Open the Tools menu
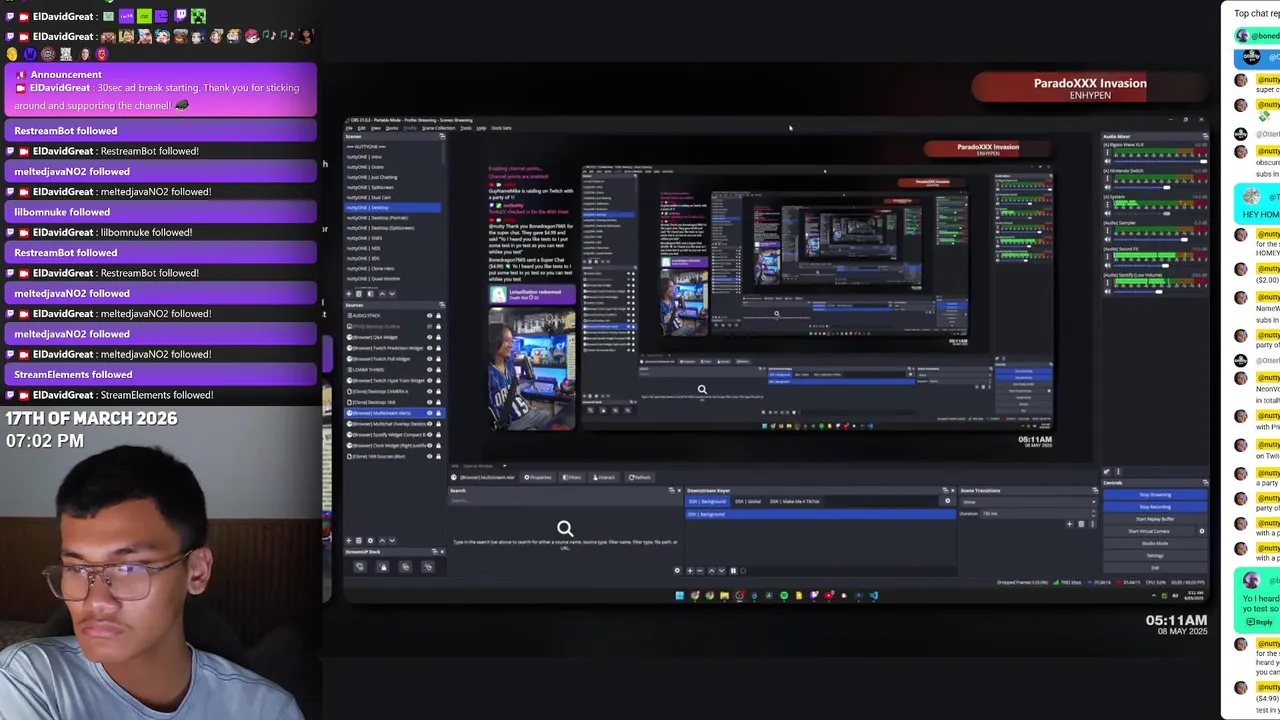Screen dimensions: 1280x720 click(x=466, y=128)
